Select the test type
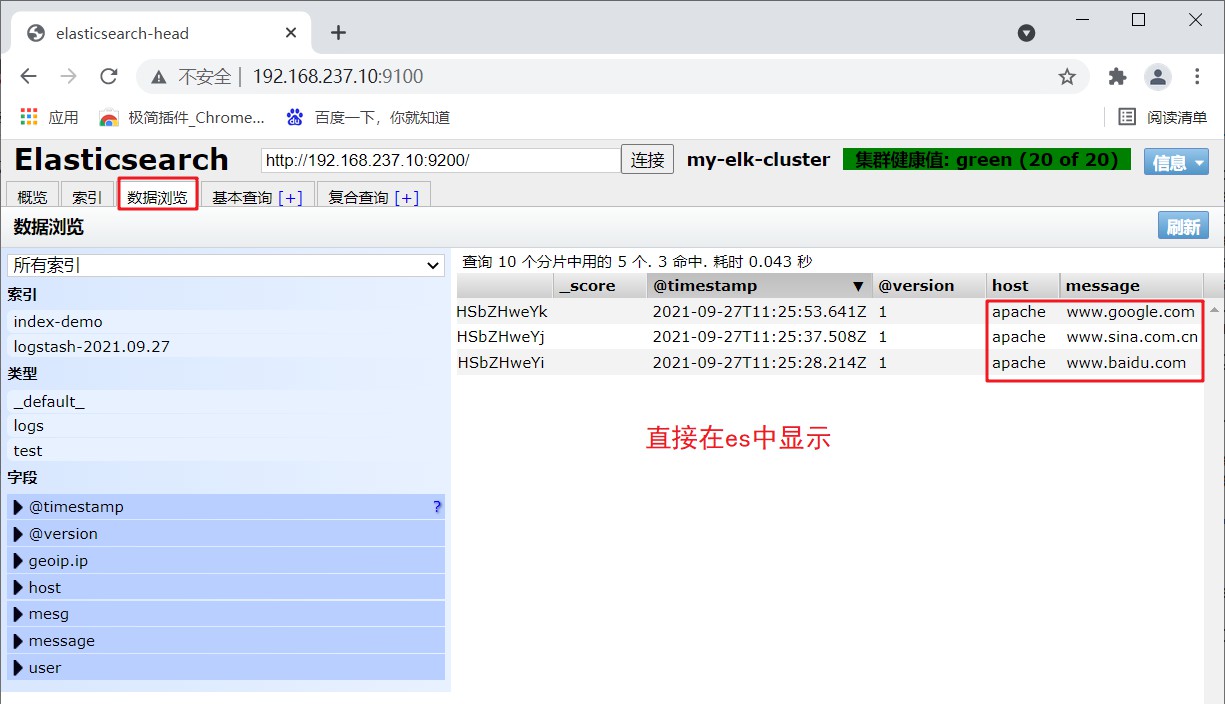The width and height of the screenshot is (1225, 704). (226, 451)
